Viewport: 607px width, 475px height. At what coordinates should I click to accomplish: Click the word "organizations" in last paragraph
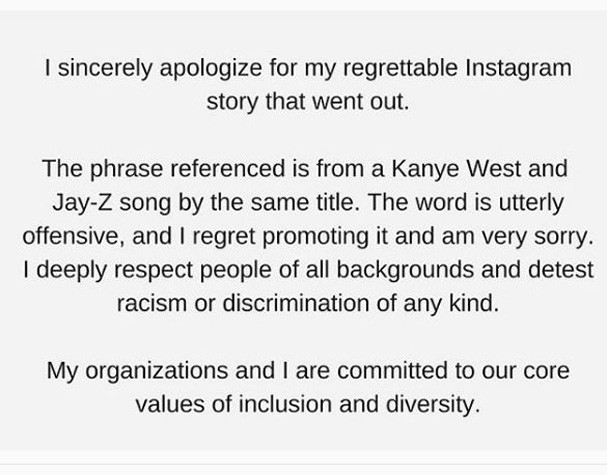156,371
